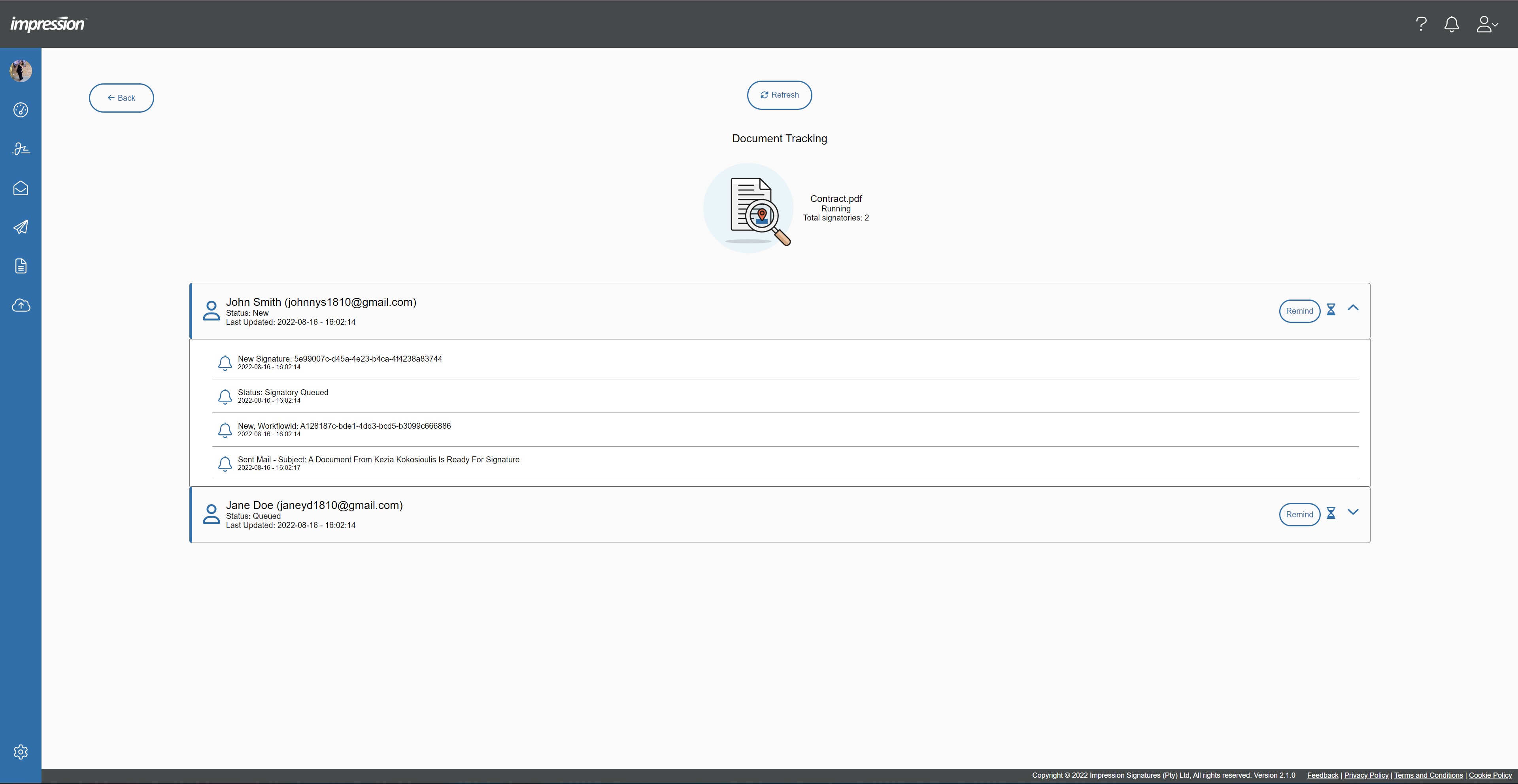
Task: Open the Privacy Policy footer link
Action: click(x=1366, y=775)
